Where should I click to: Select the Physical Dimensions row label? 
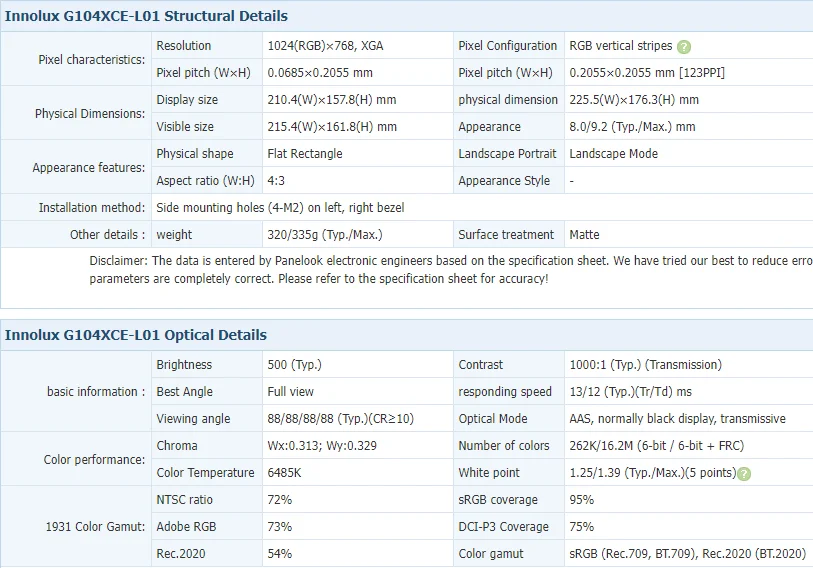pyautogui.click(x=90, y=114)
